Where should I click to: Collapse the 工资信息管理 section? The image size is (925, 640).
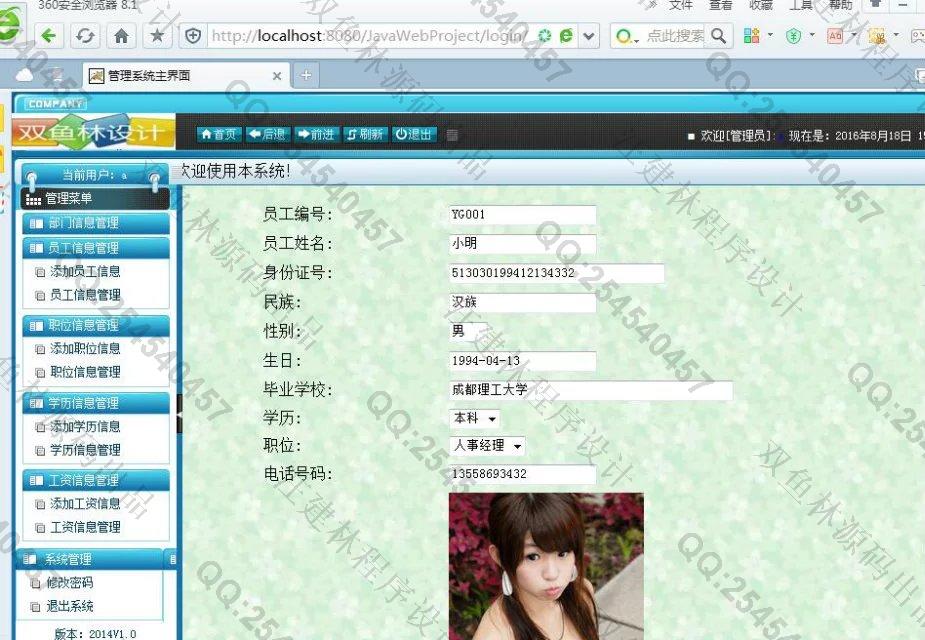[x=96, y=480]
